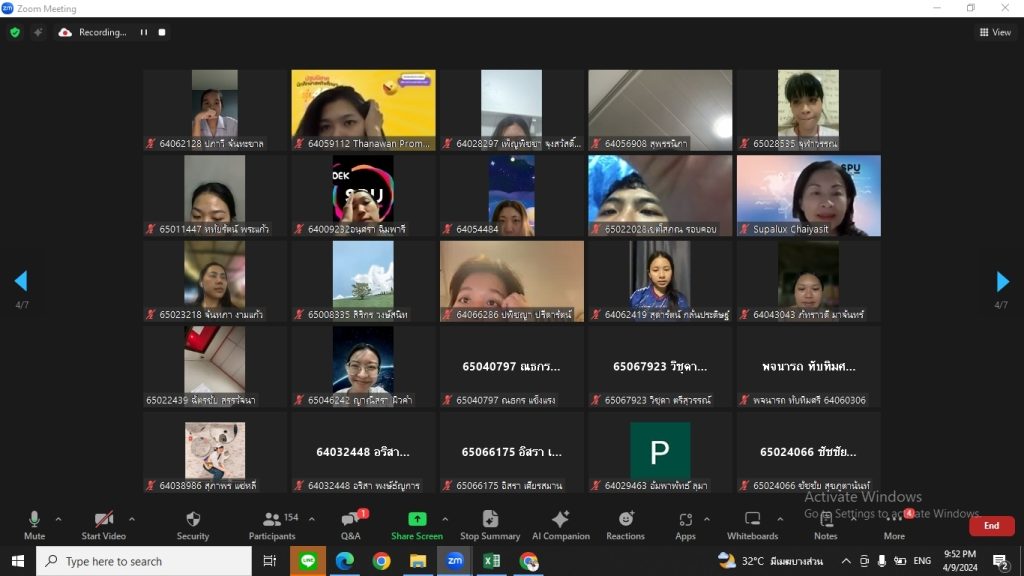Viewport: 1024px width, 576px height.
Task: Select the participant tile with the green P avatar
Action: click(660, 451)
